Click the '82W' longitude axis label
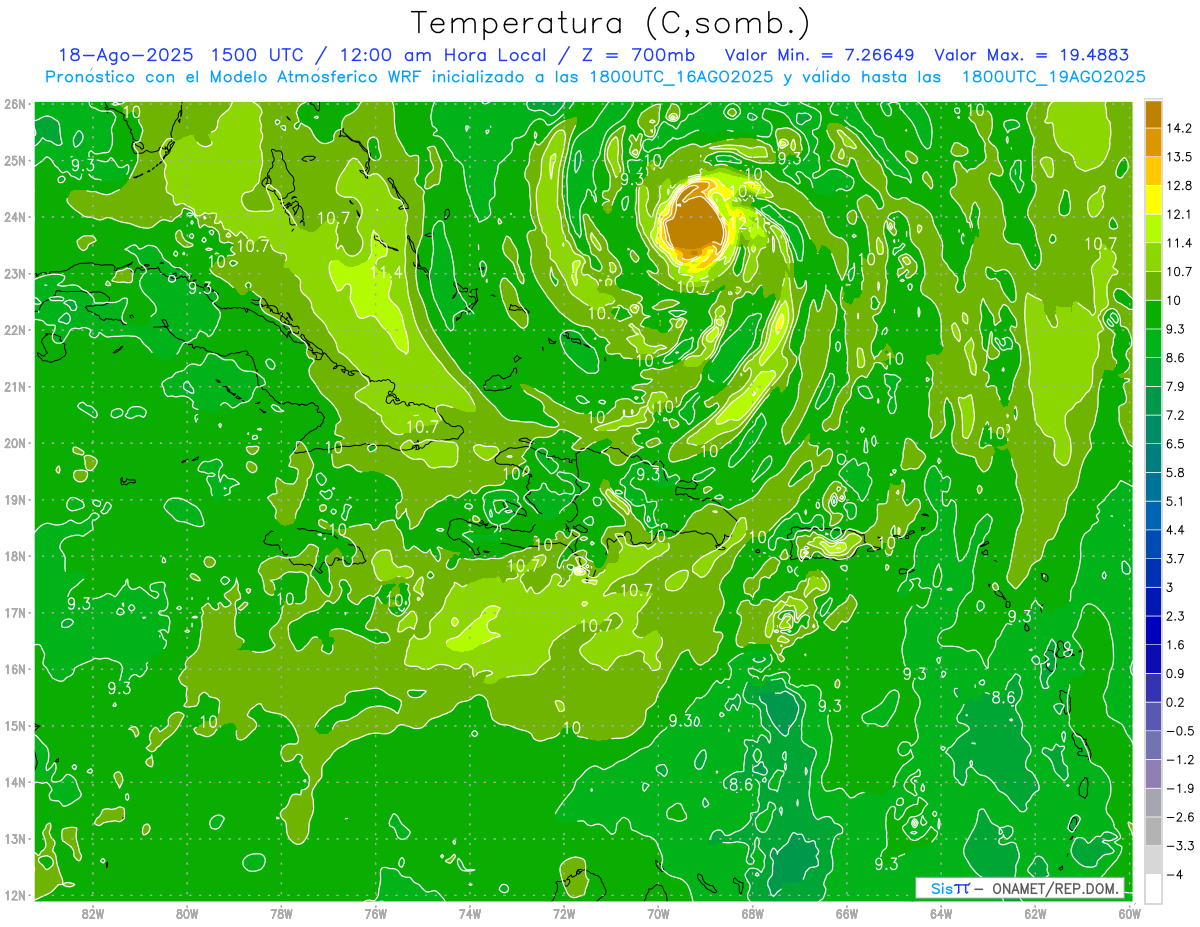 tap(93, 914)
